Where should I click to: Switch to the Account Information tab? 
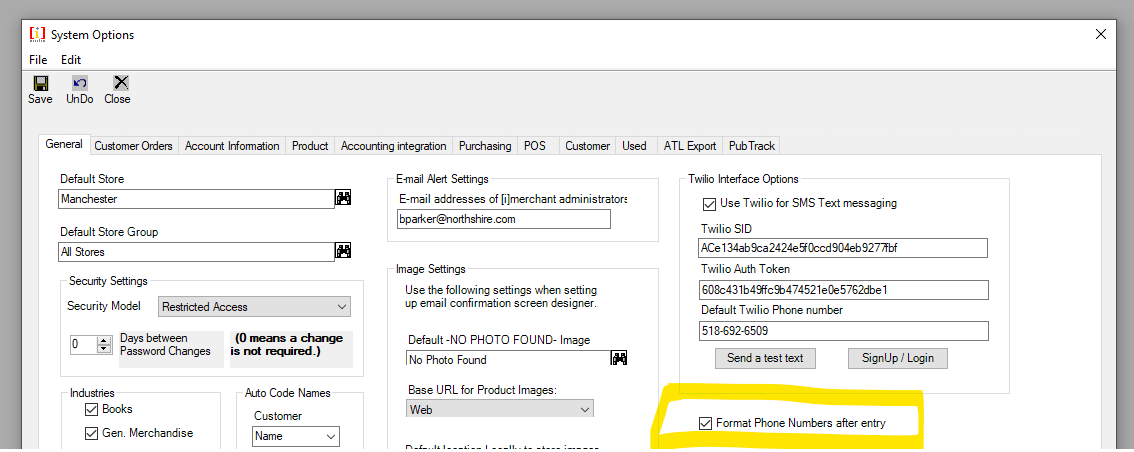232,146
